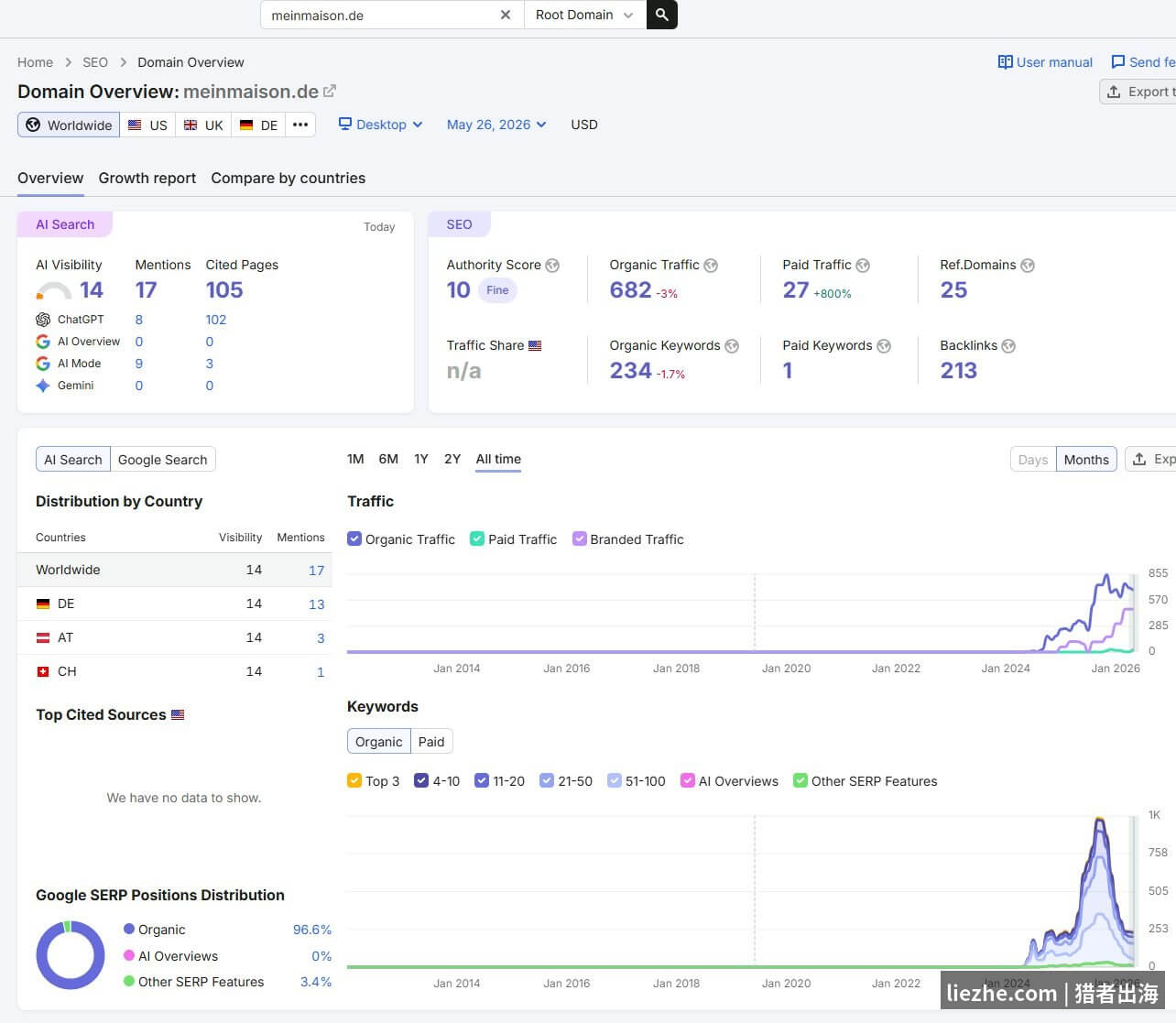The image size is (1176, 1023).
Task: Click the Export button at top
Action: click(x=1138, y=92)
